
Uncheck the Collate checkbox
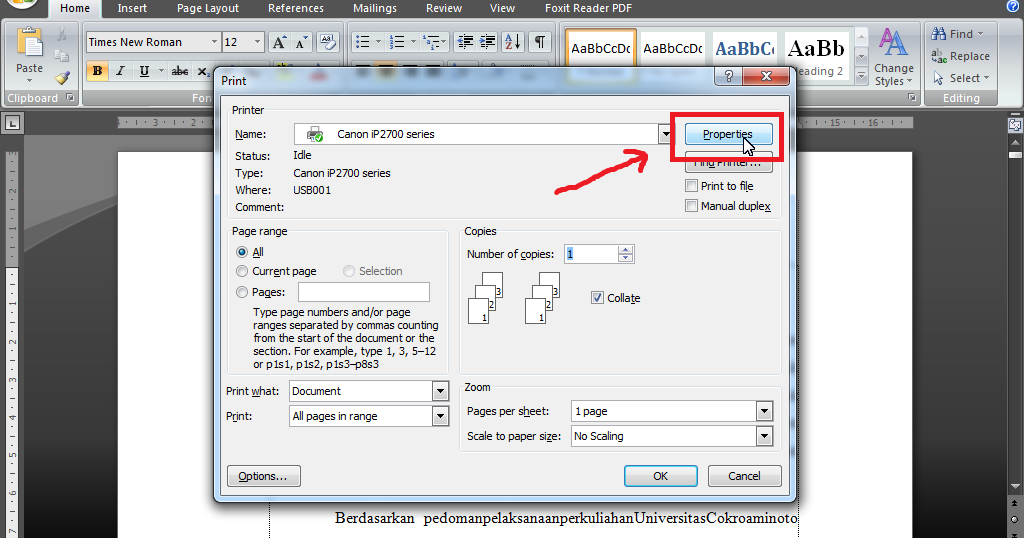(597, 298)
